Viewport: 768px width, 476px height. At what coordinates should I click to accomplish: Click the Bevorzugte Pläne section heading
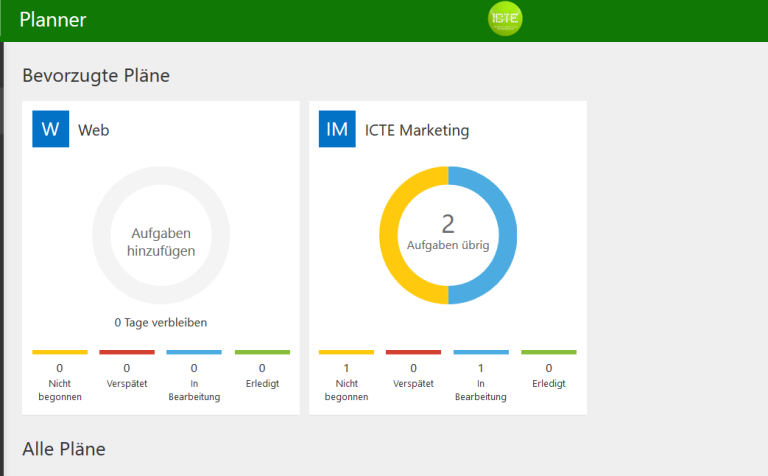tap(96, 76)
